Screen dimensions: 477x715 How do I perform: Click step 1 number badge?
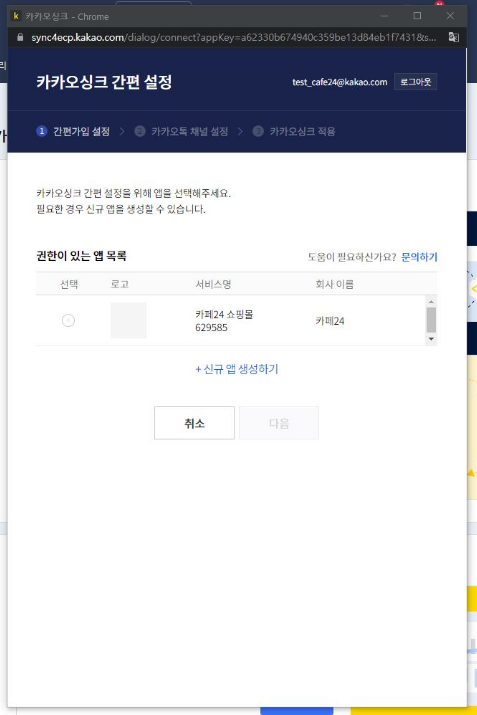tap(41, 131)
